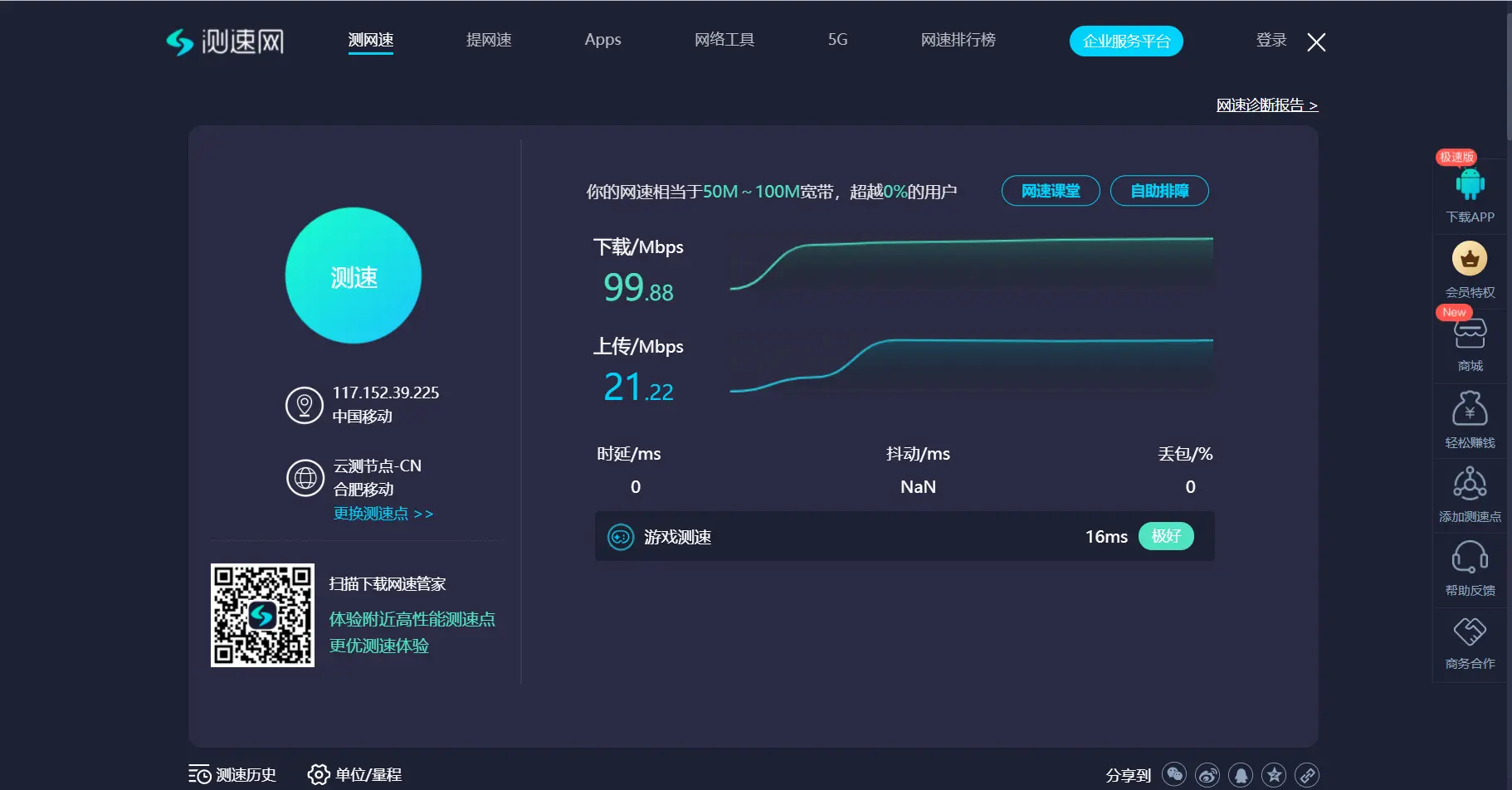Open 帮助反馈 headset icon
This screenshot has width=1512, height=790.
(x=1470, y=558)
